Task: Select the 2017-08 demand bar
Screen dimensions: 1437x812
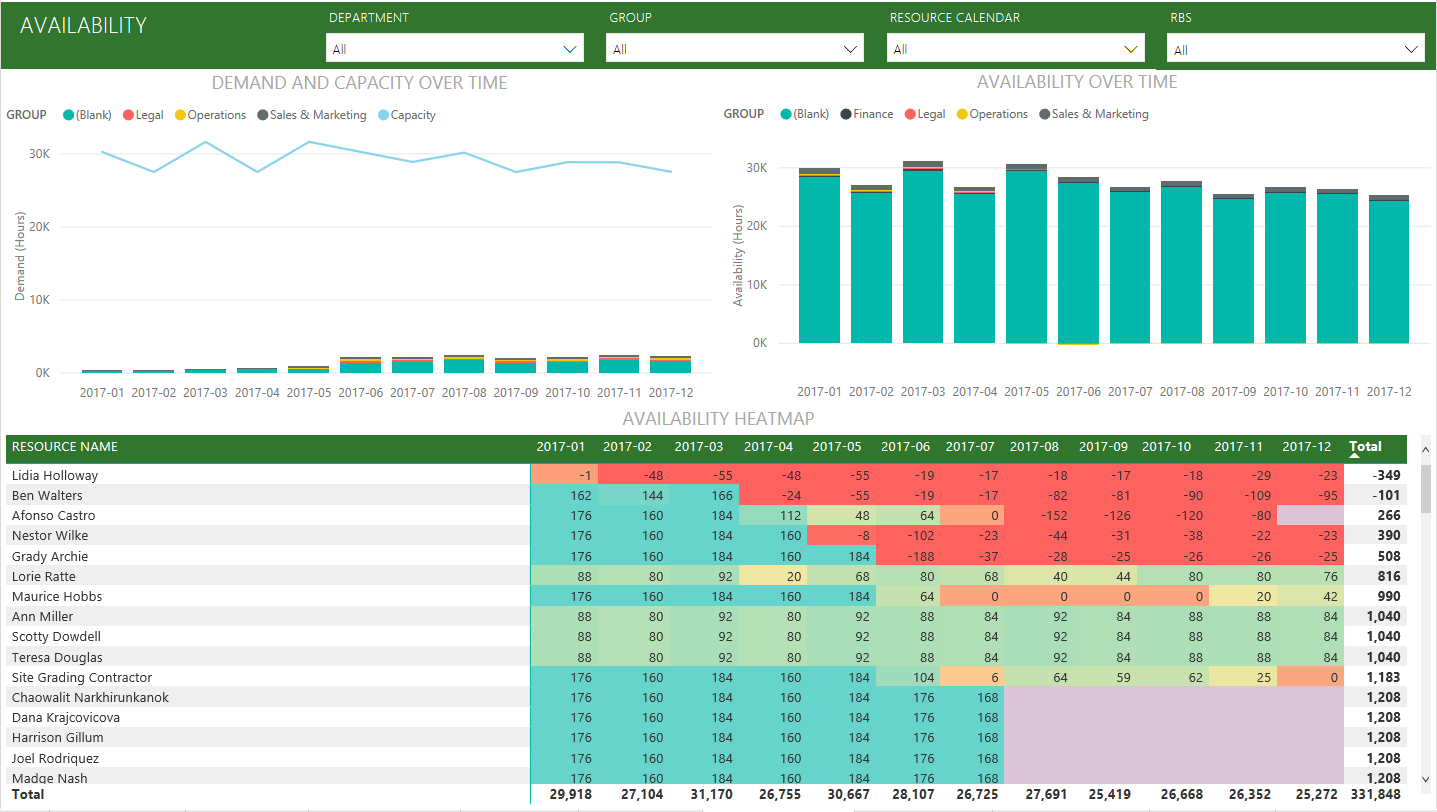Action: (463, 365)
